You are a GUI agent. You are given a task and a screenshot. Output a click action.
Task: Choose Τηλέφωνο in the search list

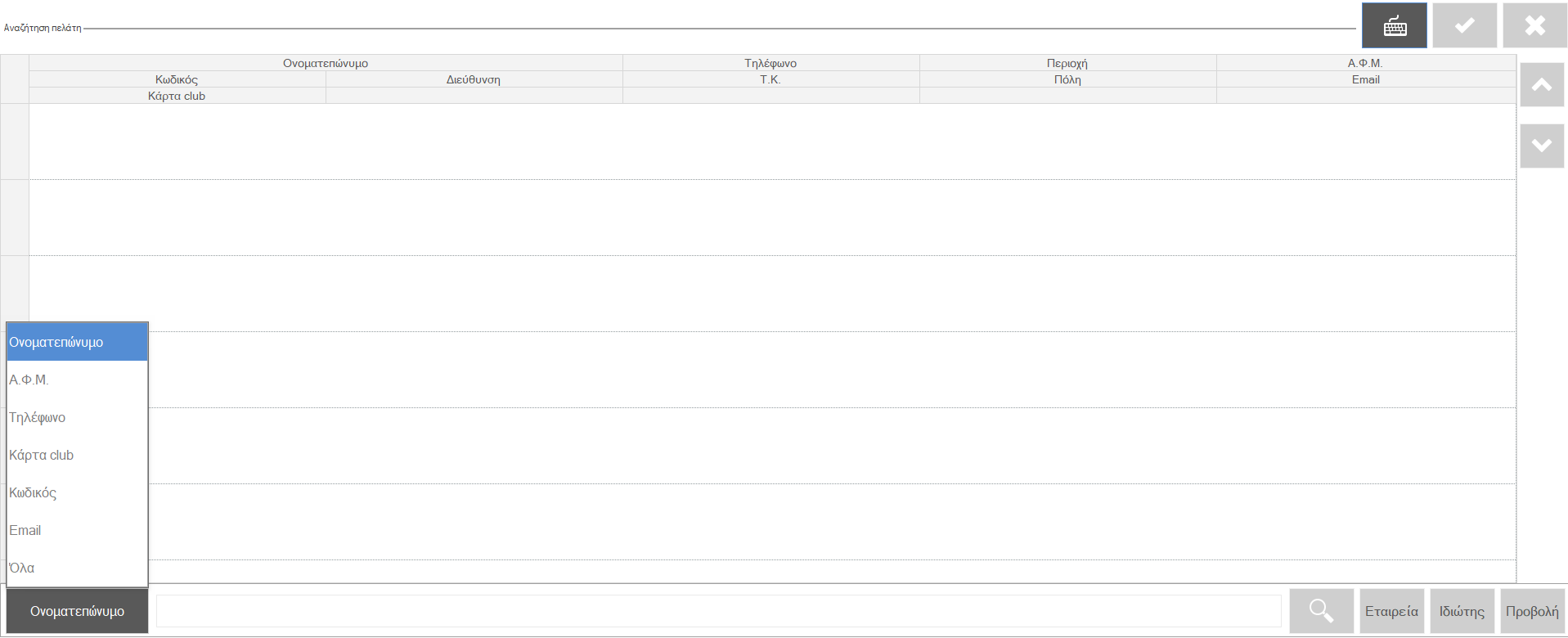point(78,417)
